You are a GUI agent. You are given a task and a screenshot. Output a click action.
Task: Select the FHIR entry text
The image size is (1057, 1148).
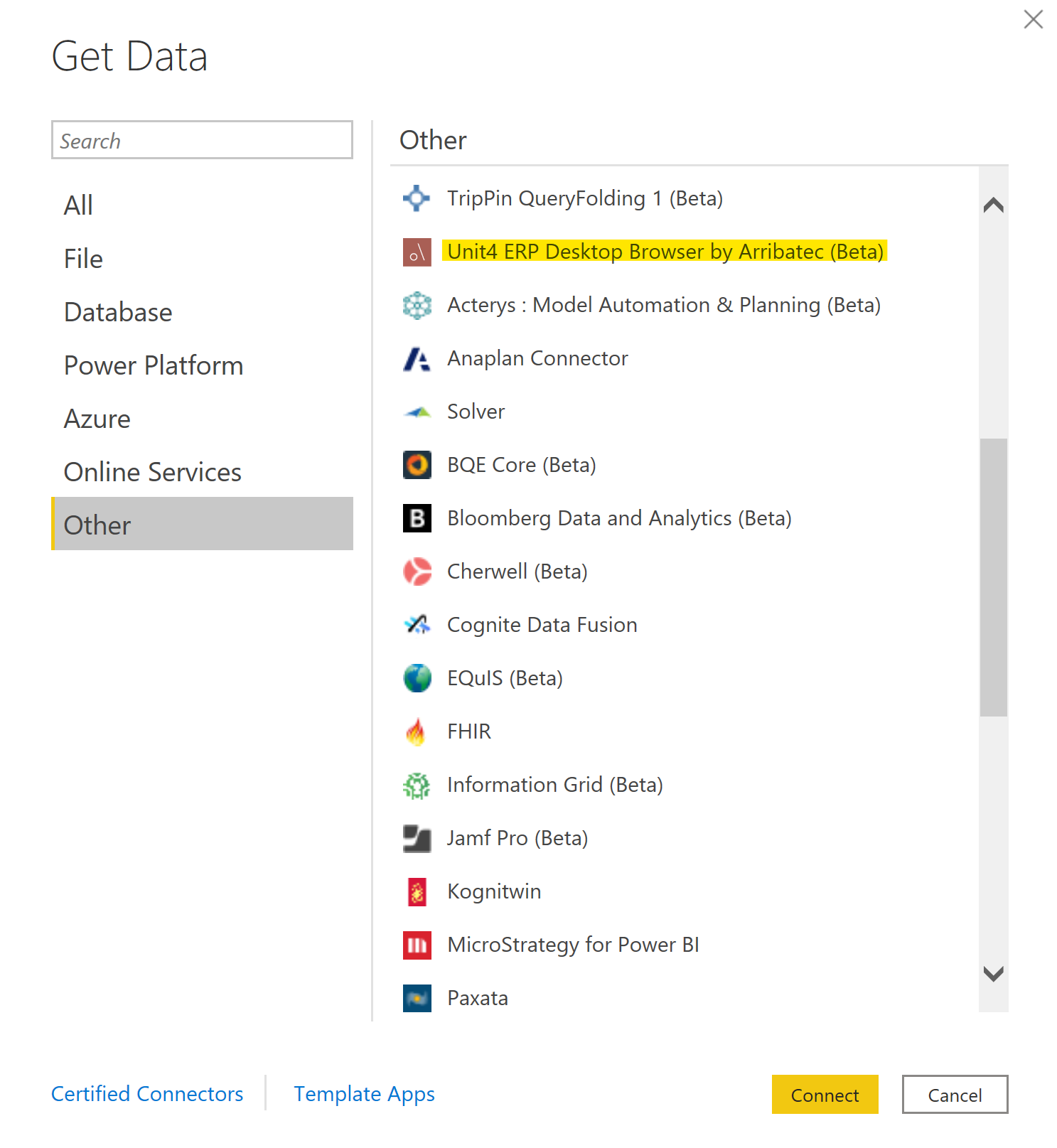(469, 731)
